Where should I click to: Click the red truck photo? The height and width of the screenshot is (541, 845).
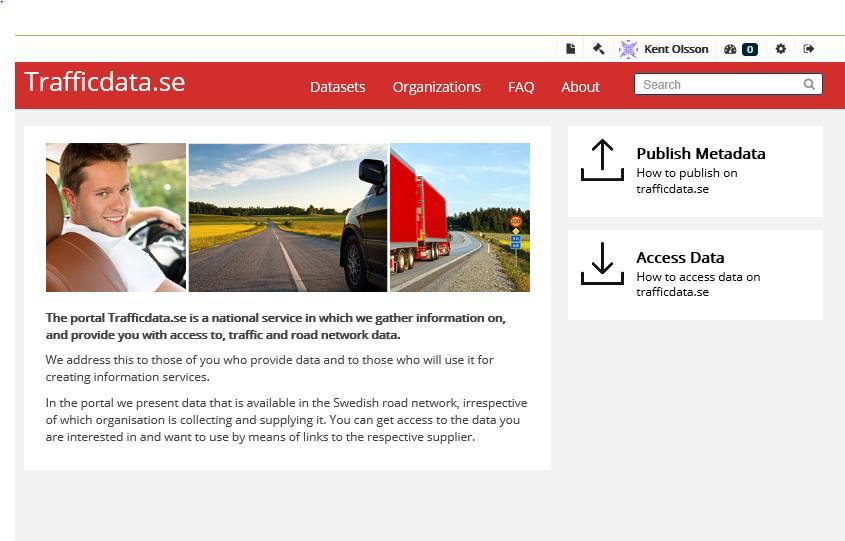click(460, 217)
